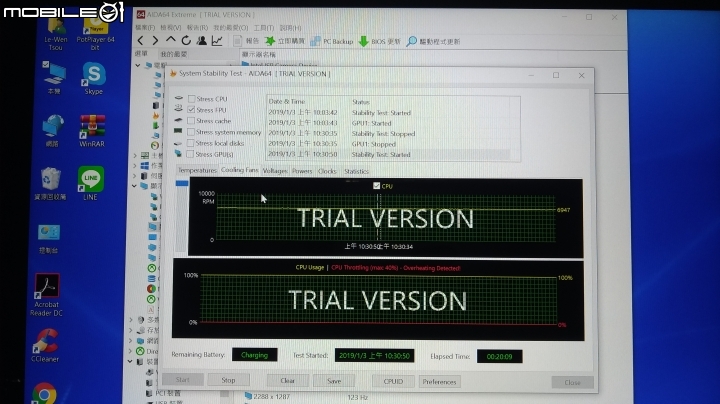Click the driver update magnifier button
The width and height of the screenshot is (720, 404).
pos(433,41)
